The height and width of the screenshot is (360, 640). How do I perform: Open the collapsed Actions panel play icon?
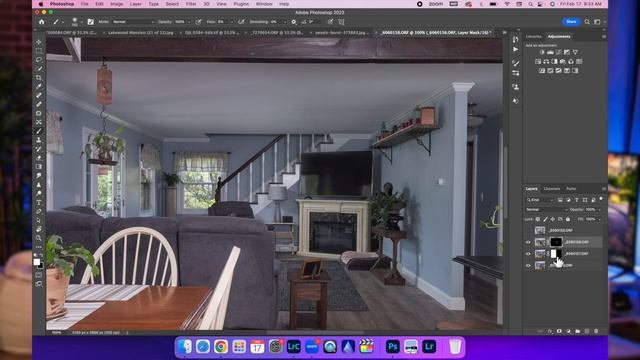click(516, 49)
